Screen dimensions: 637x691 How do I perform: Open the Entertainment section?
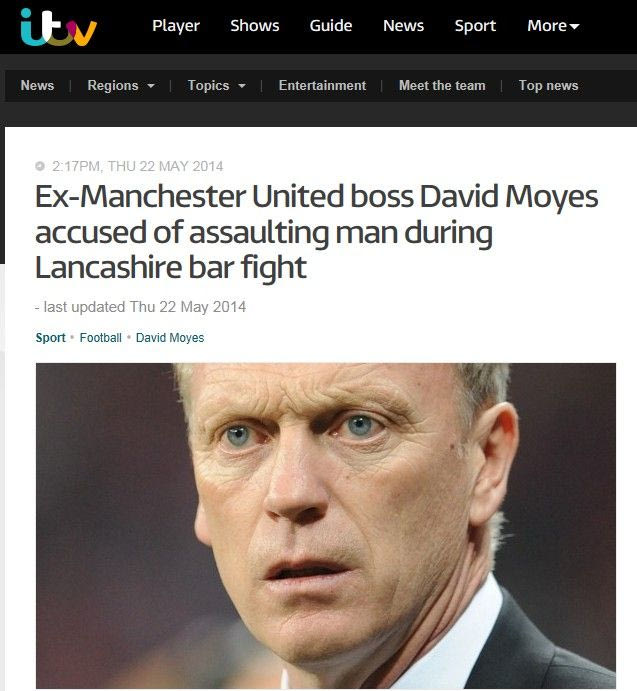tap(322, 85)
